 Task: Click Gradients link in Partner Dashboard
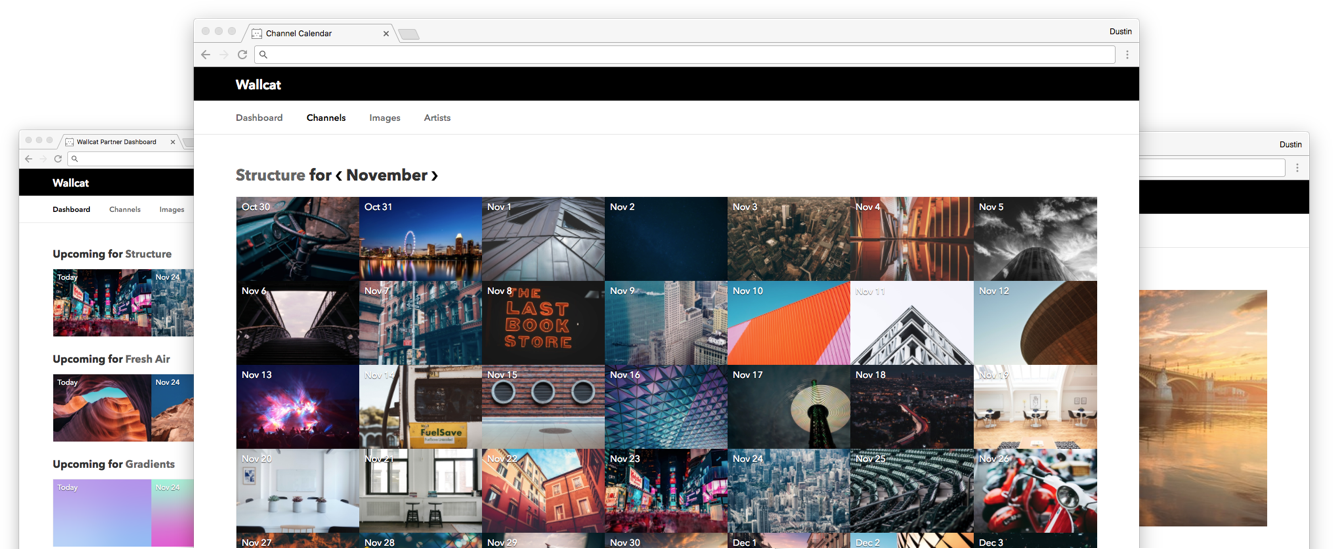pos(150,464)
